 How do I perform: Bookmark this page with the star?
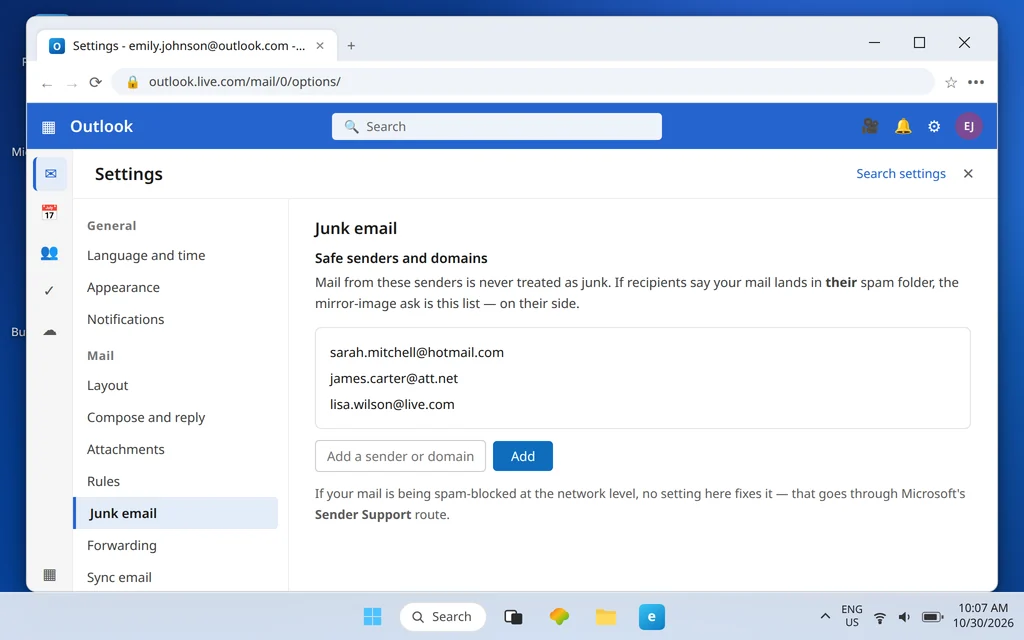pyautogui.click(x=951, y=82)
